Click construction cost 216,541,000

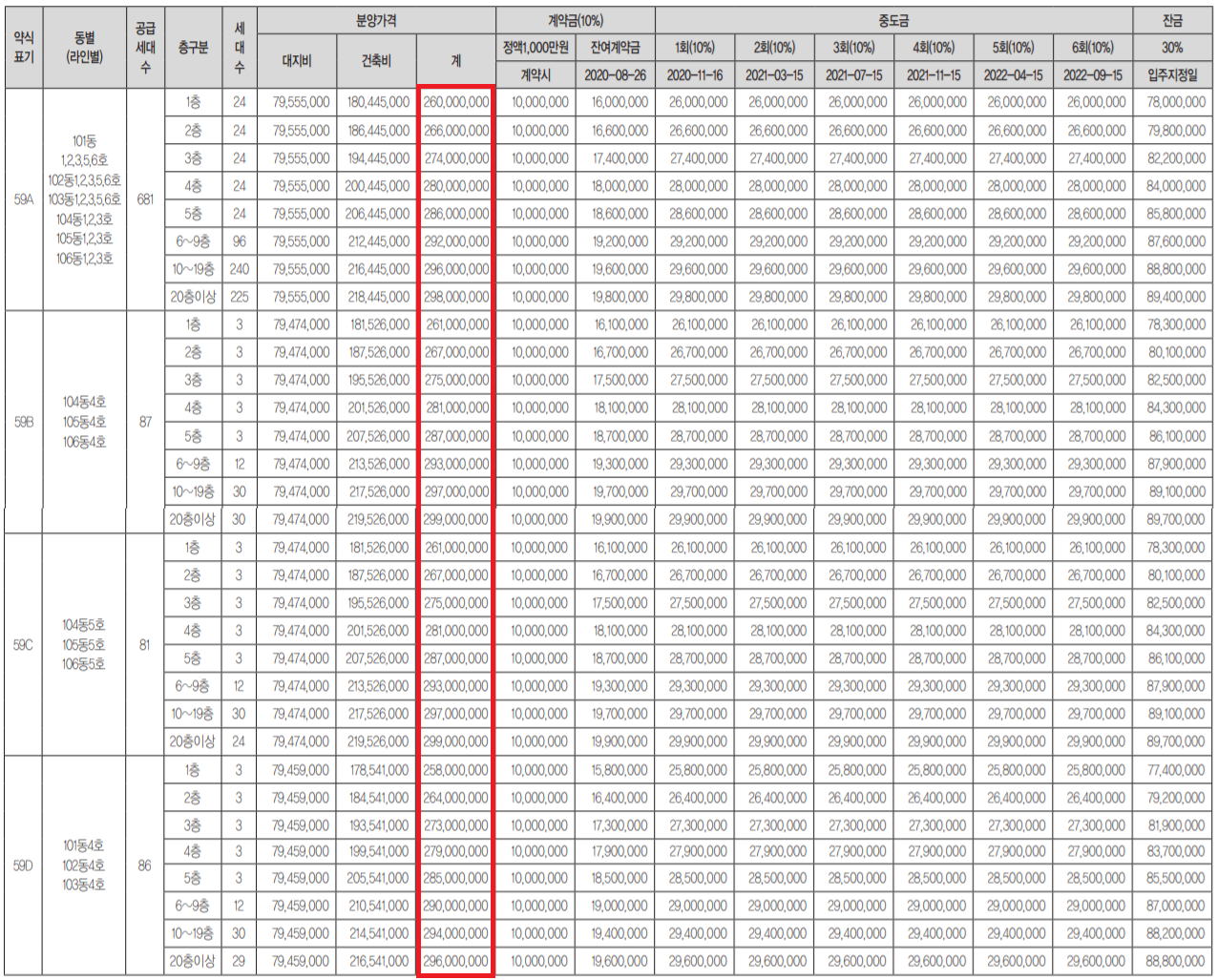(x=378, y=961)
